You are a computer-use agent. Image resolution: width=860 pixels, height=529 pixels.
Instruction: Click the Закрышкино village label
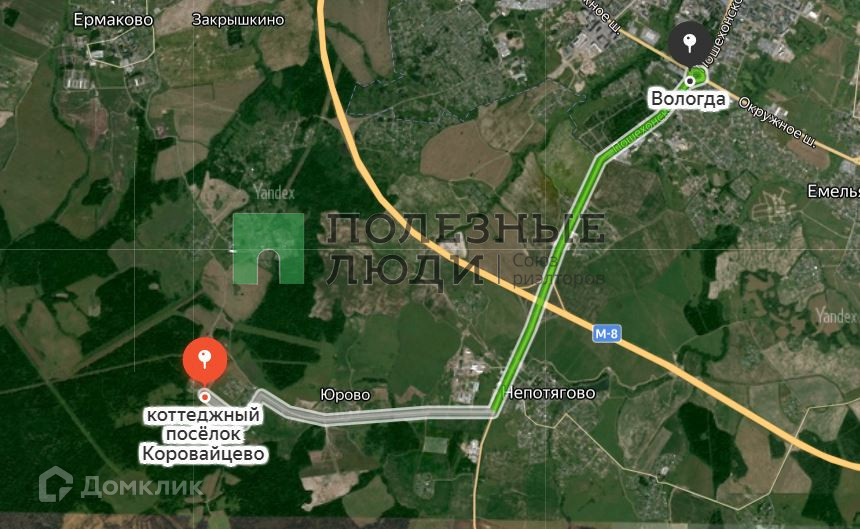[x=238, y=20]
